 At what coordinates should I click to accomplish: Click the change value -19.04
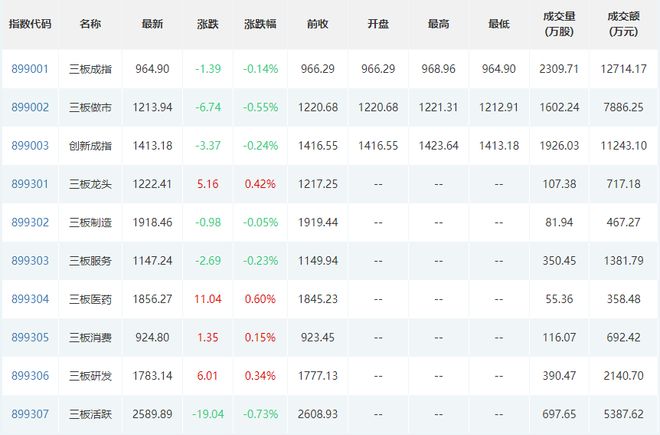(208, 414)
